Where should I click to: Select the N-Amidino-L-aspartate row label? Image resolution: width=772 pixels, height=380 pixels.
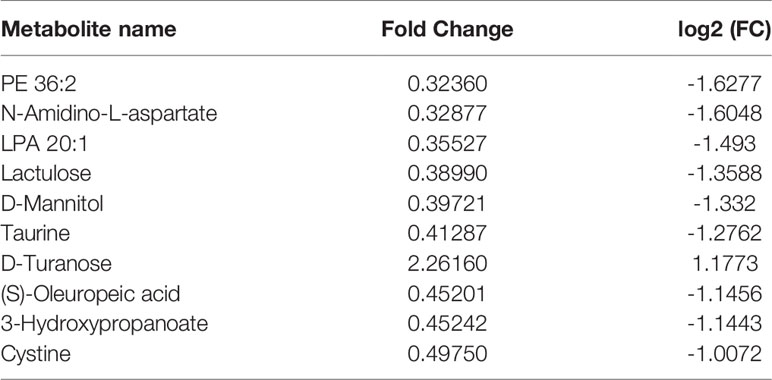tap(109, 114)
